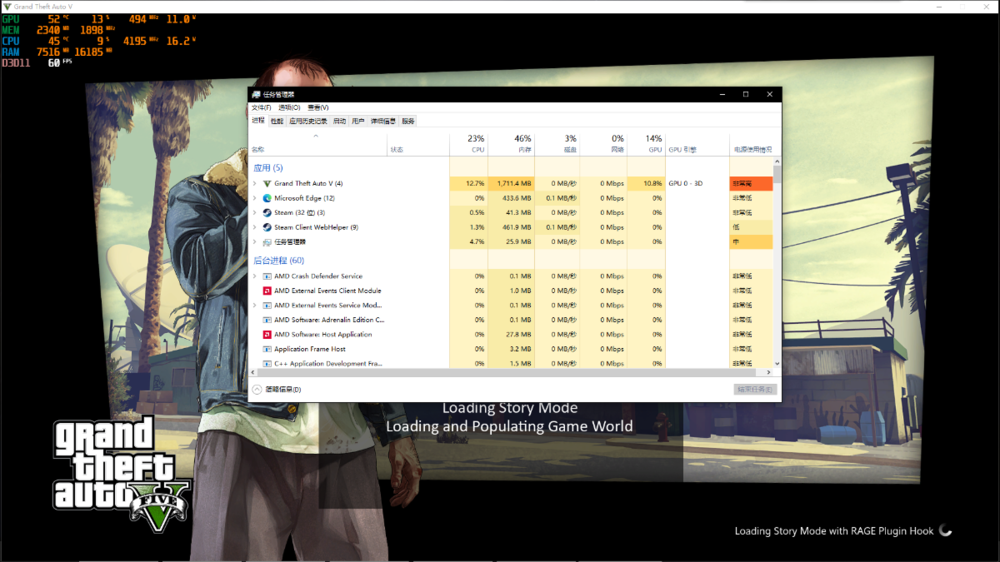Screen dimensions: 1000x562
Task: Click the Steam (32 位) process icon
Action: 267,213
